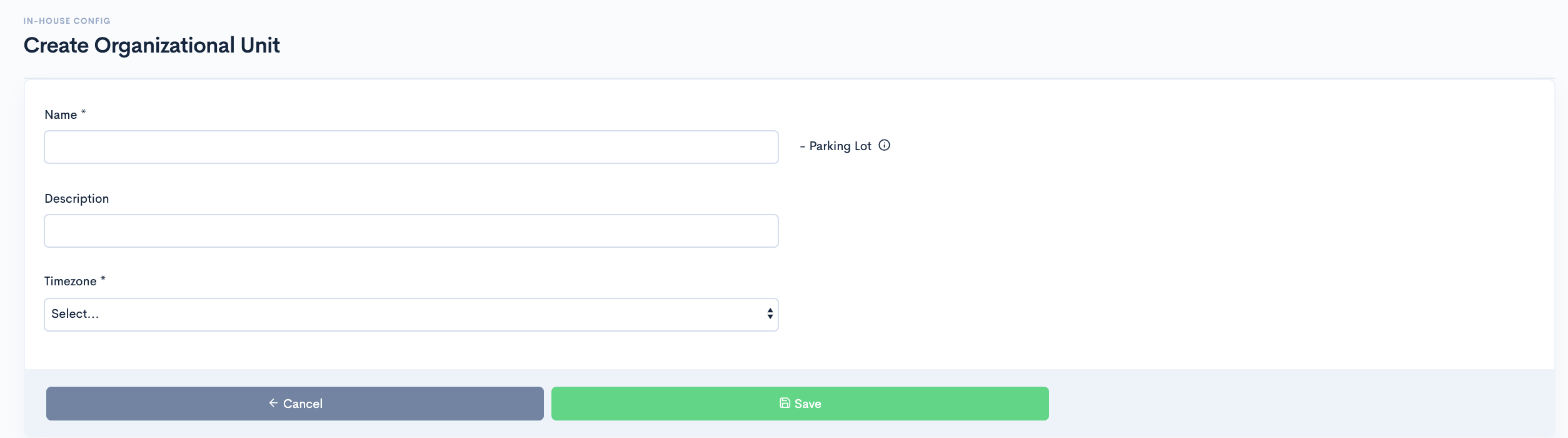Viewport: 1568px width, 438px height.
Task: Go to IN-HOUSE CONFIG breadcrumb
Action: click(67, 21)
